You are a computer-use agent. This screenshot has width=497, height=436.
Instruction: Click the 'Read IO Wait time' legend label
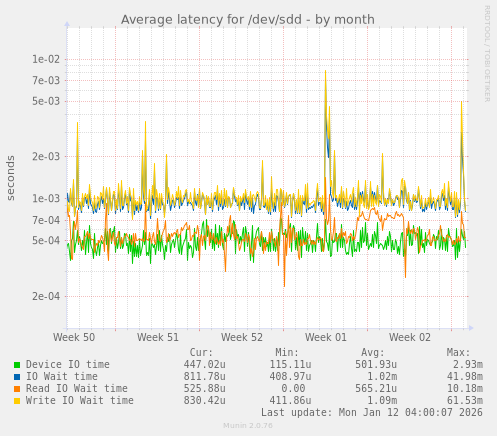(77, 388)
